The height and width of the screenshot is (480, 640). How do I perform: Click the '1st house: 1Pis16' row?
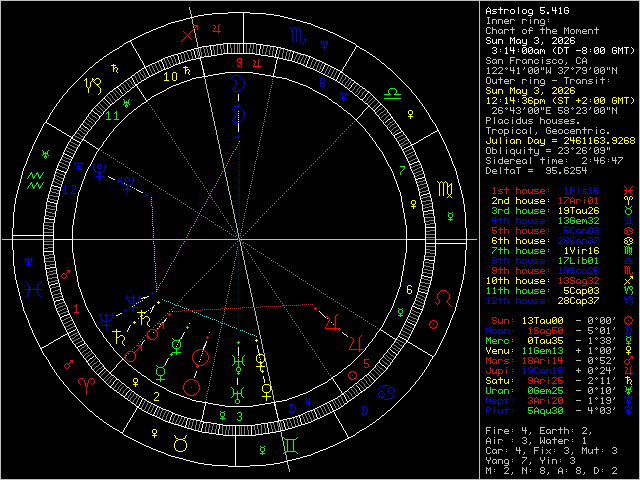(545, 191)
